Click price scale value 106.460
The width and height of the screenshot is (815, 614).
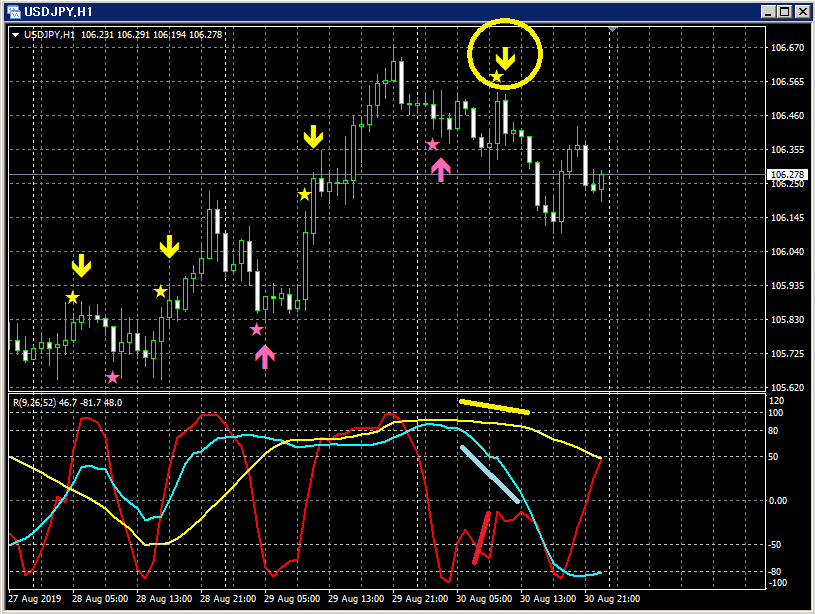pos(787,115)
